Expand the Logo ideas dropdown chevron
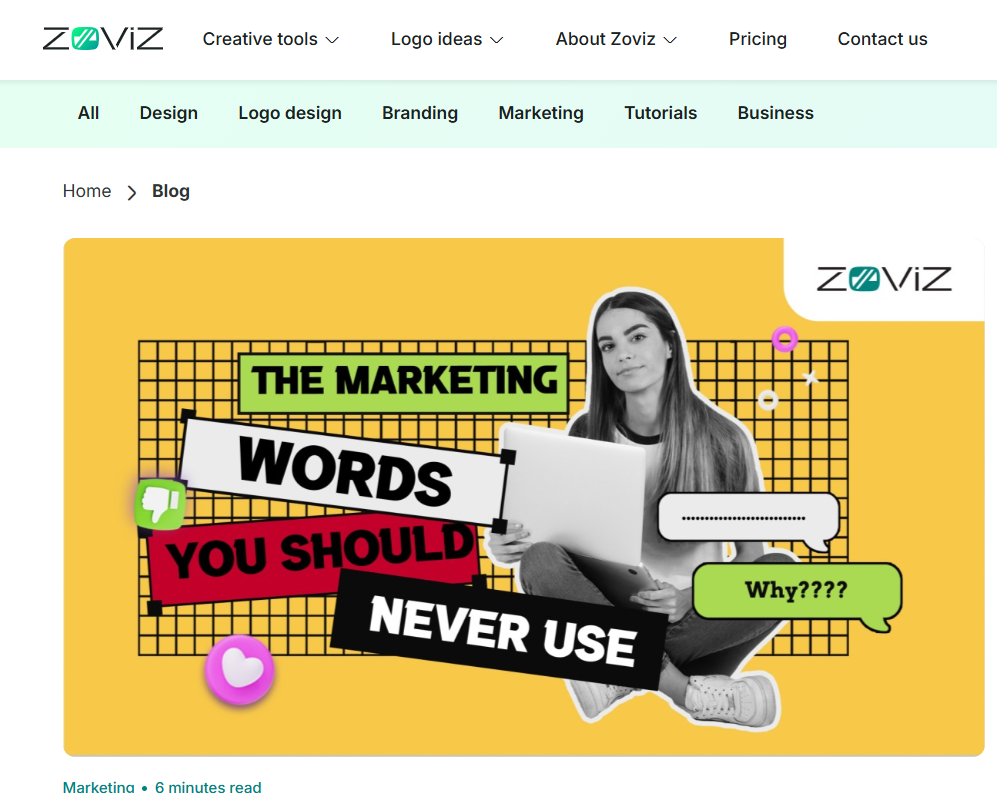 coord(497,40)
